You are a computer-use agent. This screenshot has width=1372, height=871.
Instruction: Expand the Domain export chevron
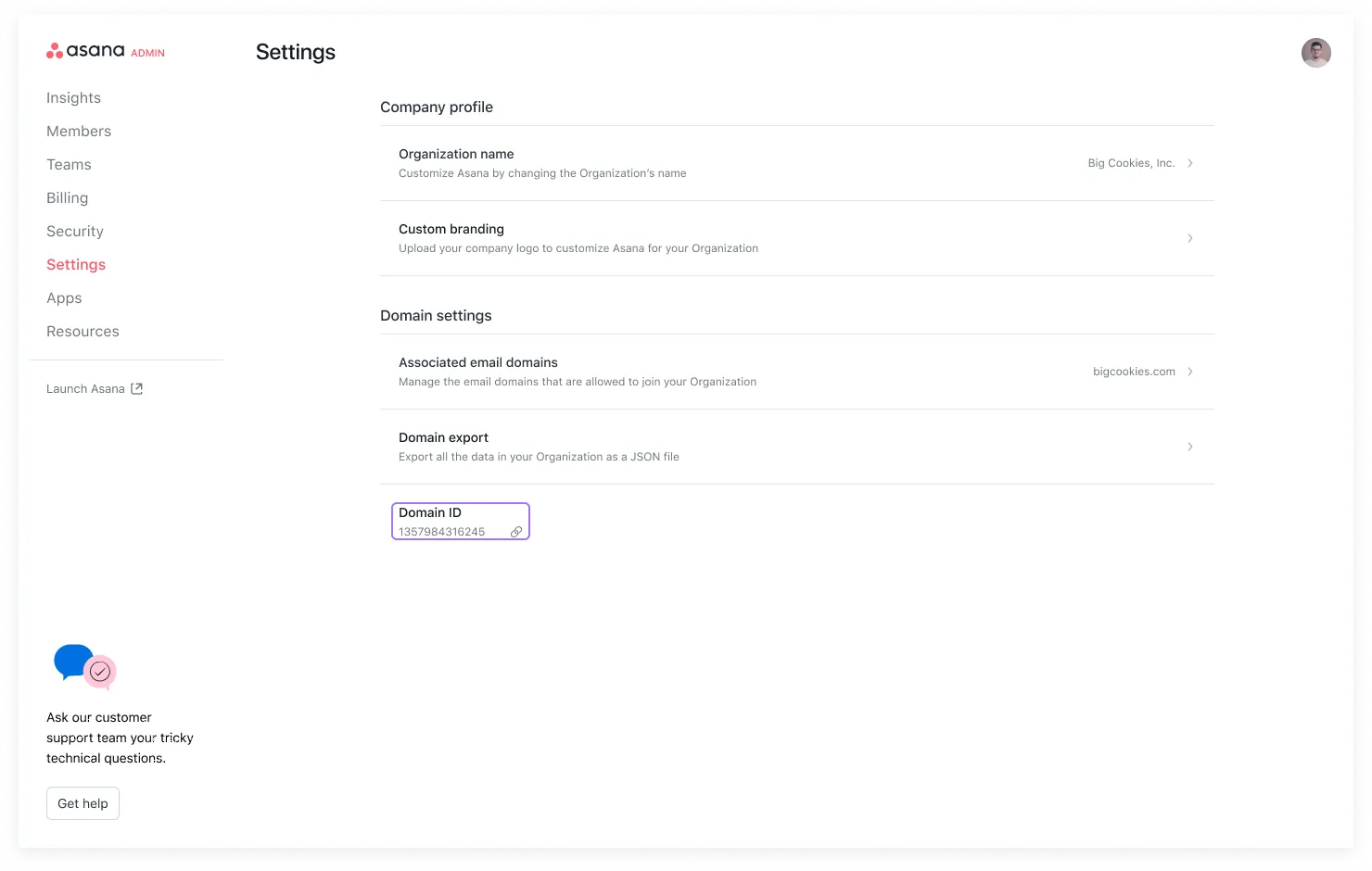[1190, 447]
